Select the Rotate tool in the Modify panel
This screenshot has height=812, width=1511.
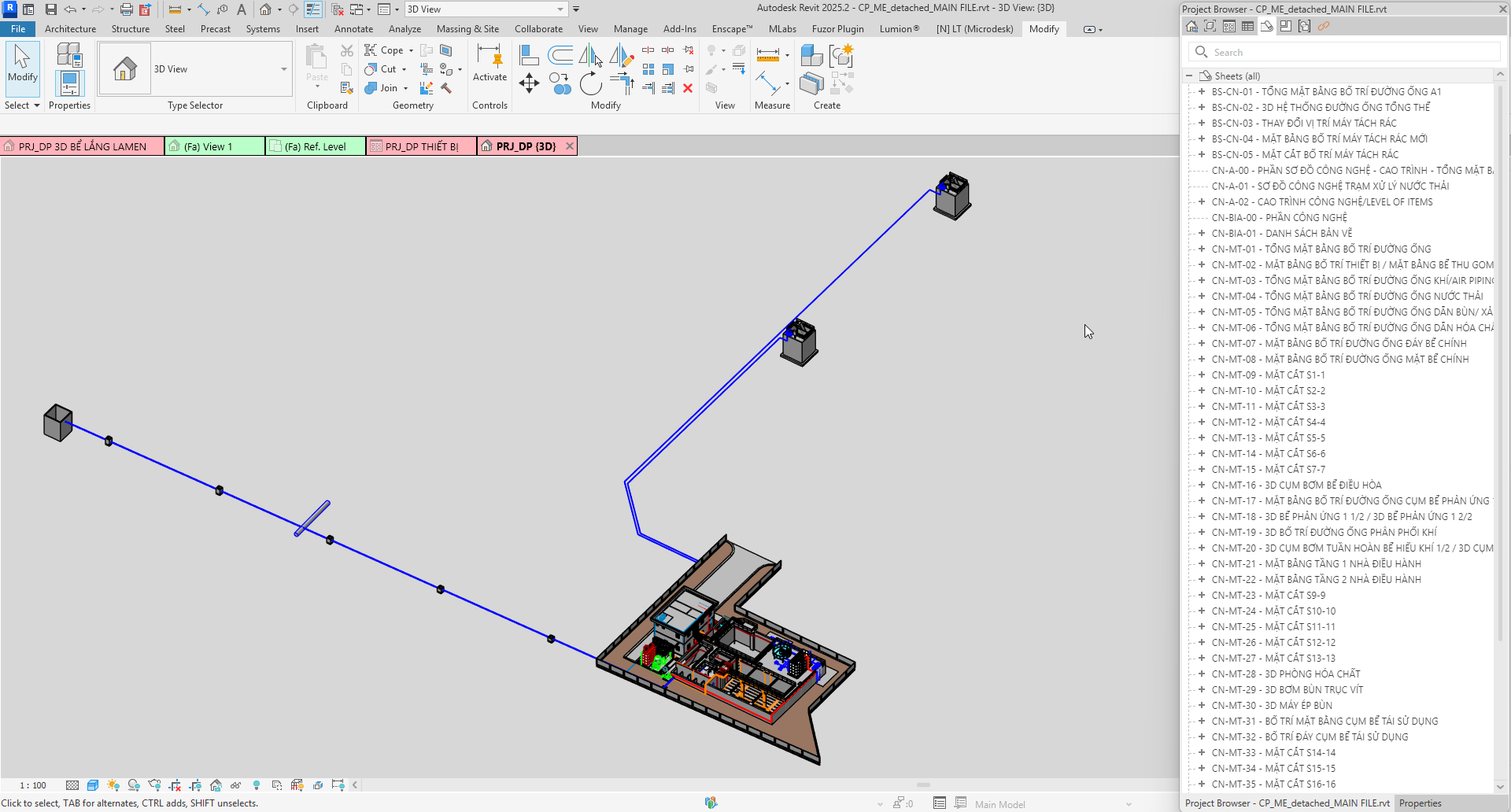click(x=590, y=83)
